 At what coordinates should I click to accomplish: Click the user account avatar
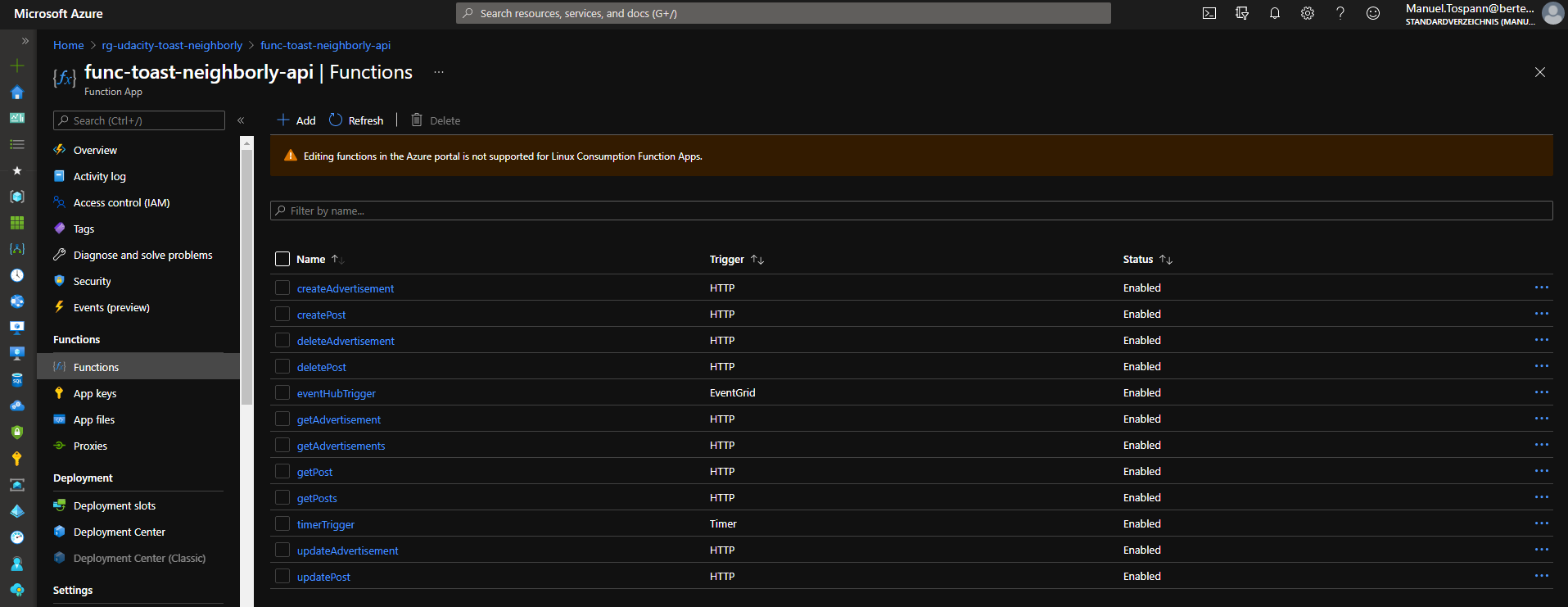pyautogui.click(x=1552, y=13)
